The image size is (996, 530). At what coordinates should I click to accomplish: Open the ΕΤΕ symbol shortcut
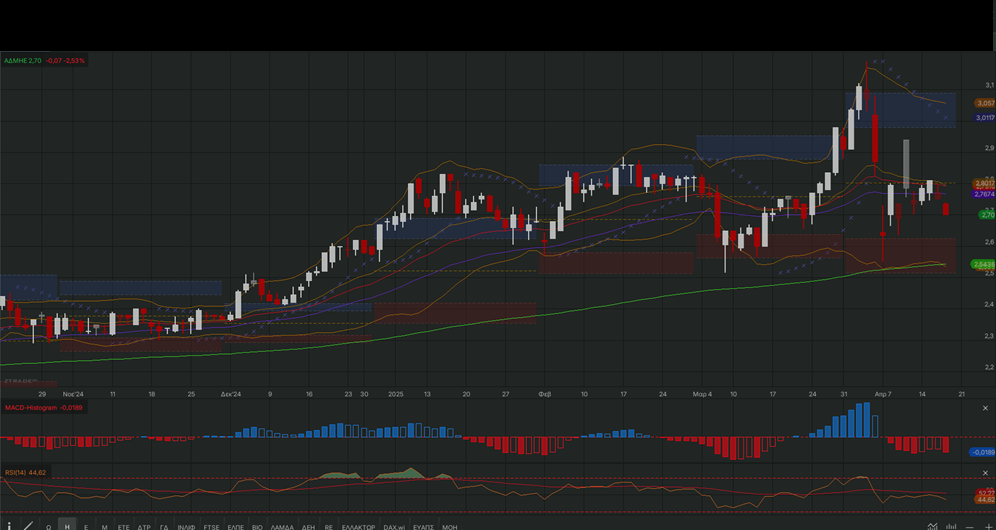[123, 527]
